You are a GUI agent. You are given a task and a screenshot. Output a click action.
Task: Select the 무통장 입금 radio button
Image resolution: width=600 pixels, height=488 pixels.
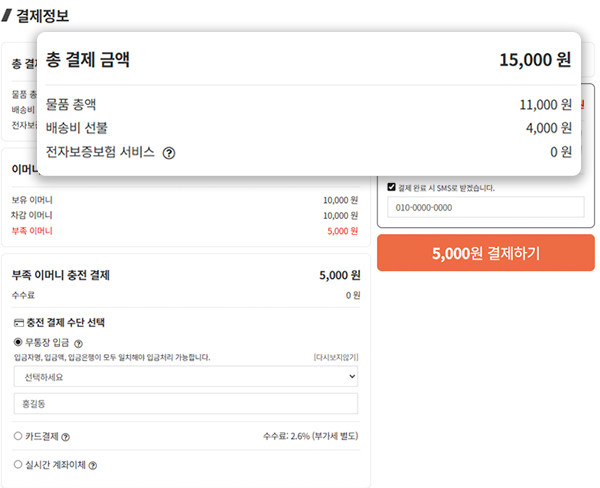click(x=18, y=343)
